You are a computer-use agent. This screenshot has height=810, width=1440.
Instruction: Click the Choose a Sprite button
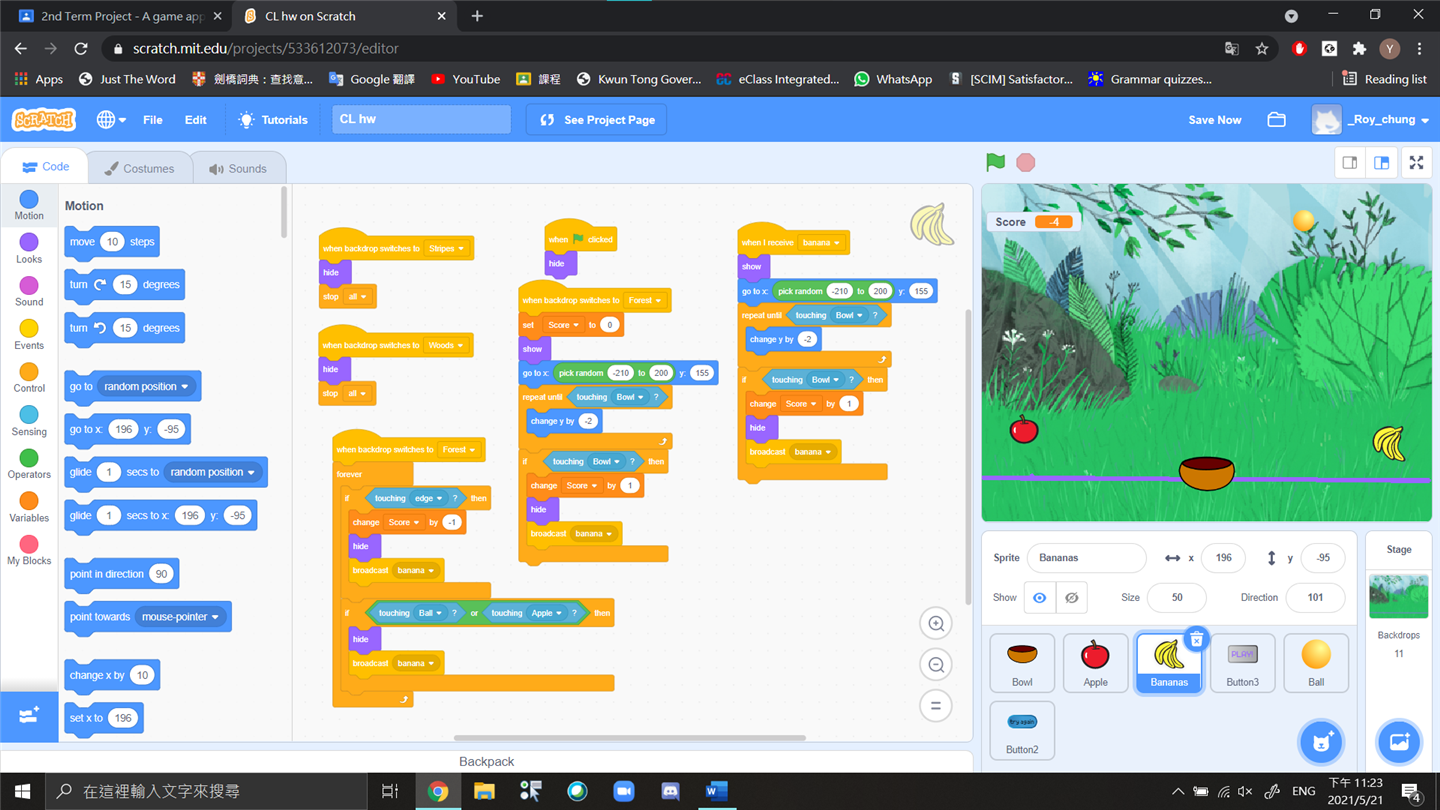(x=1320, y=742)
